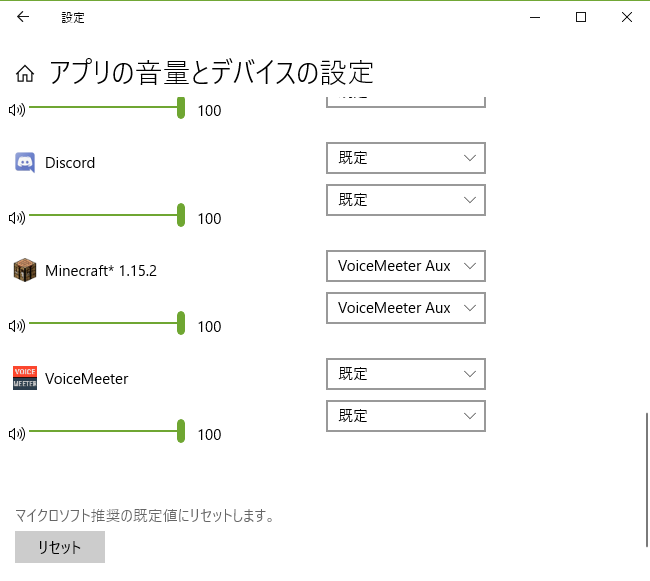Mute the Minecraft volume speaker icon
Screen dimensions: 650x581
pos(17,326)
